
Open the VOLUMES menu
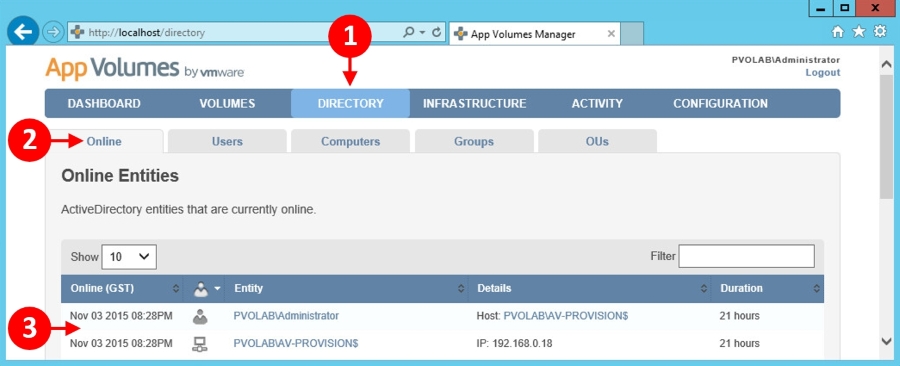[x=227, y=104]
